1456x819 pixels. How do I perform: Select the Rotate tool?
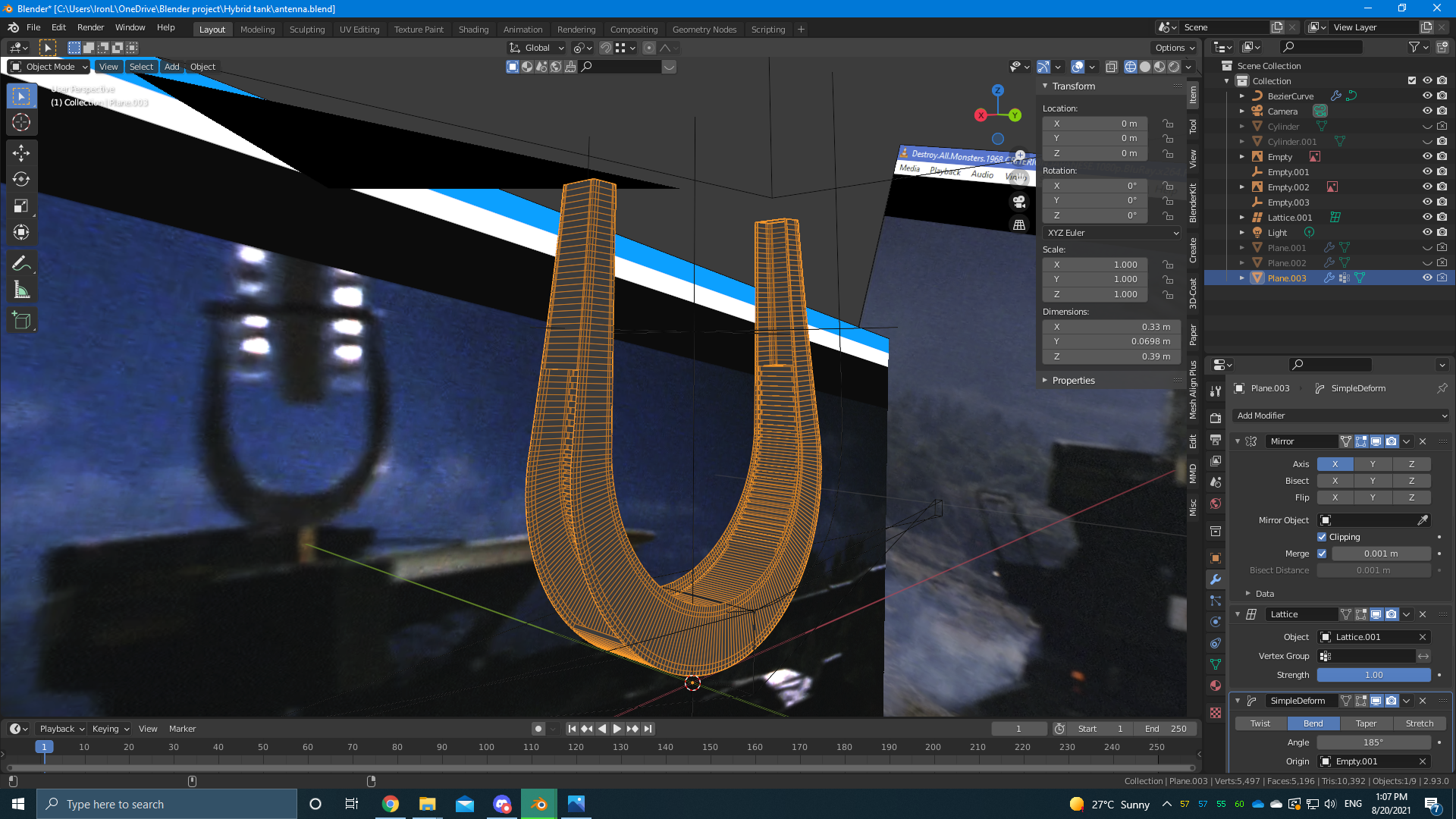pos(21,180)
